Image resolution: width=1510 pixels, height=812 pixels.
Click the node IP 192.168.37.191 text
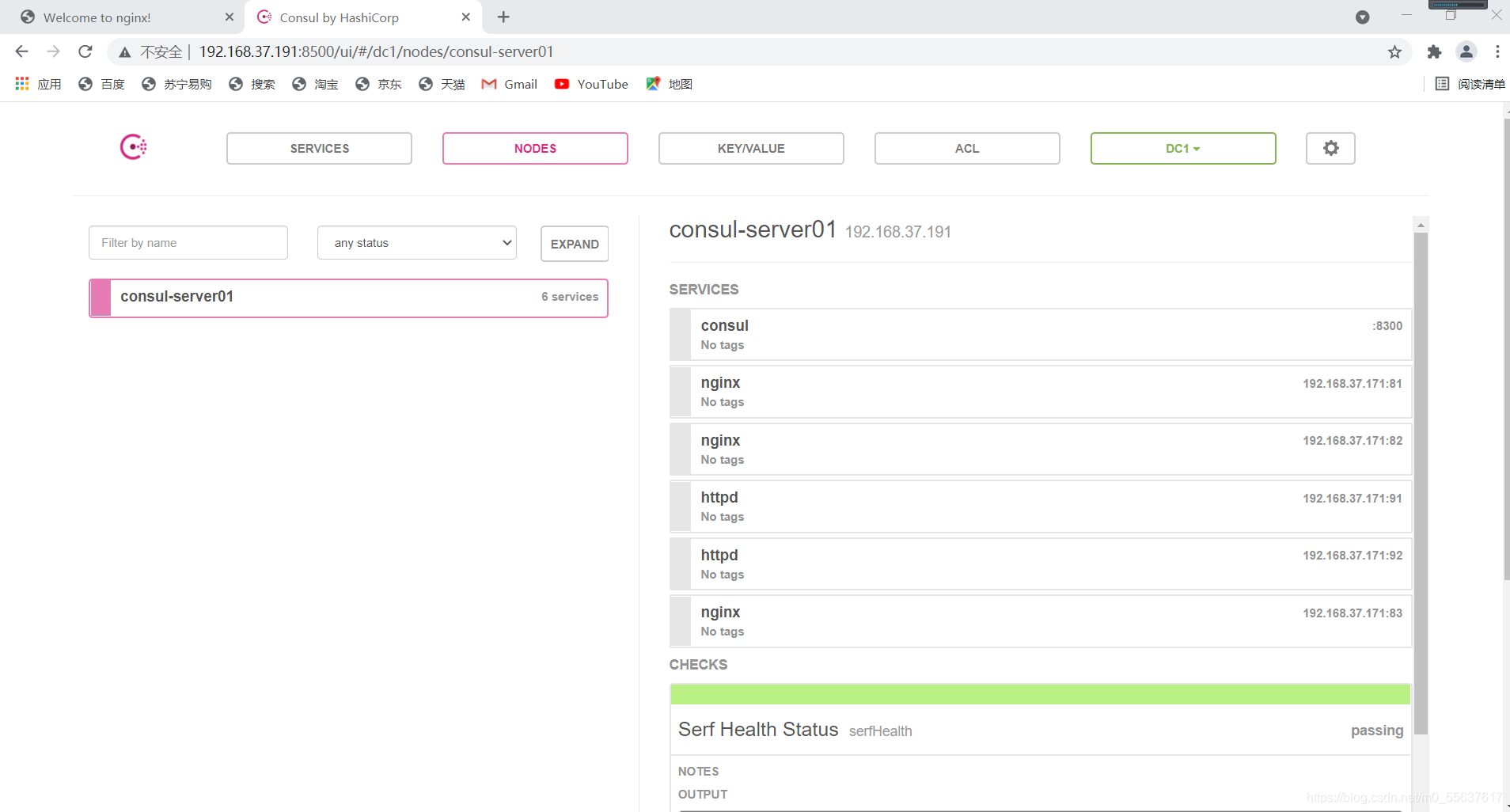(x=897, y=232)
